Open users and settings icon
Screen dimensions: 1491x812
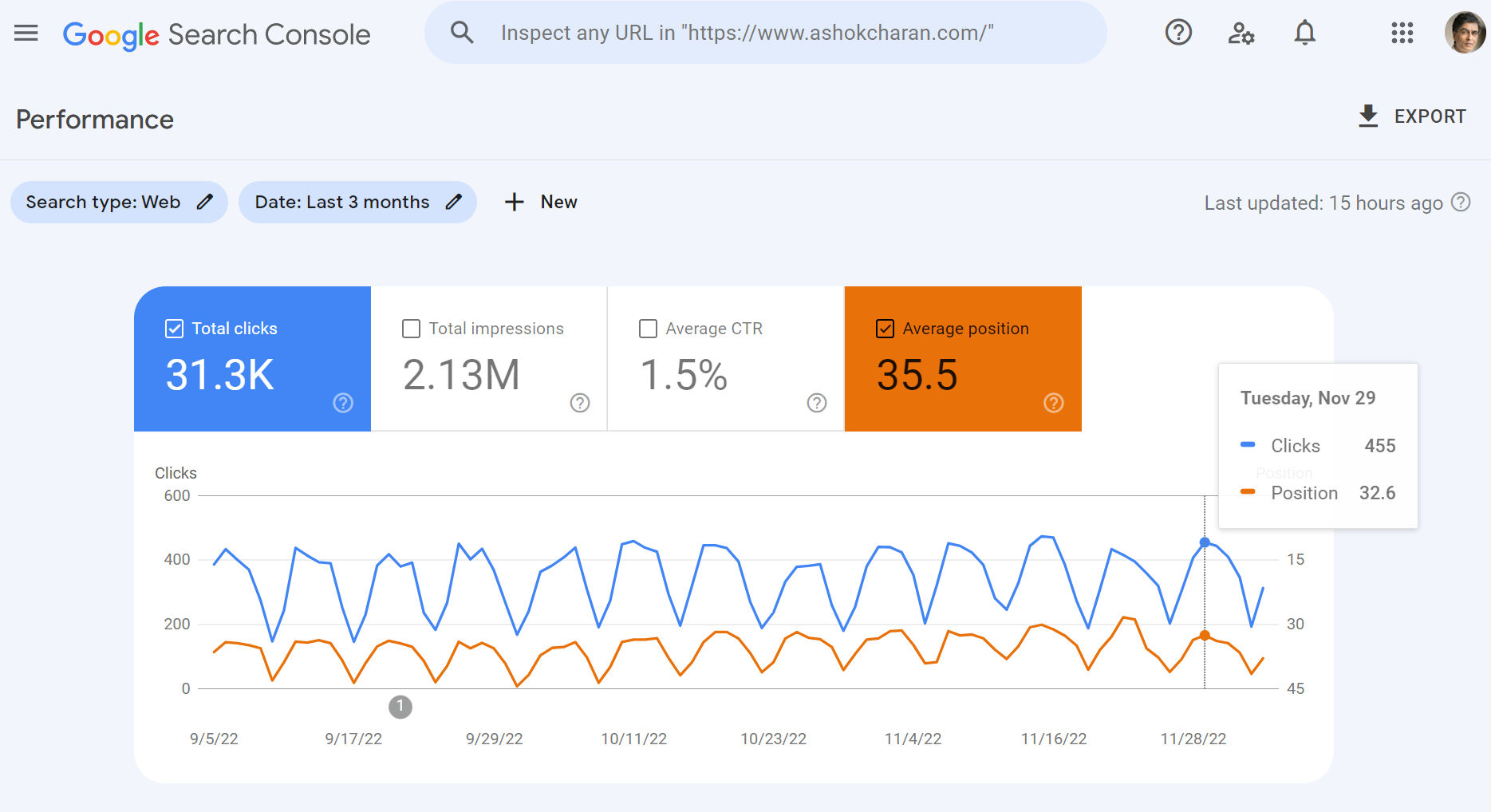[x=1241, y=33]
